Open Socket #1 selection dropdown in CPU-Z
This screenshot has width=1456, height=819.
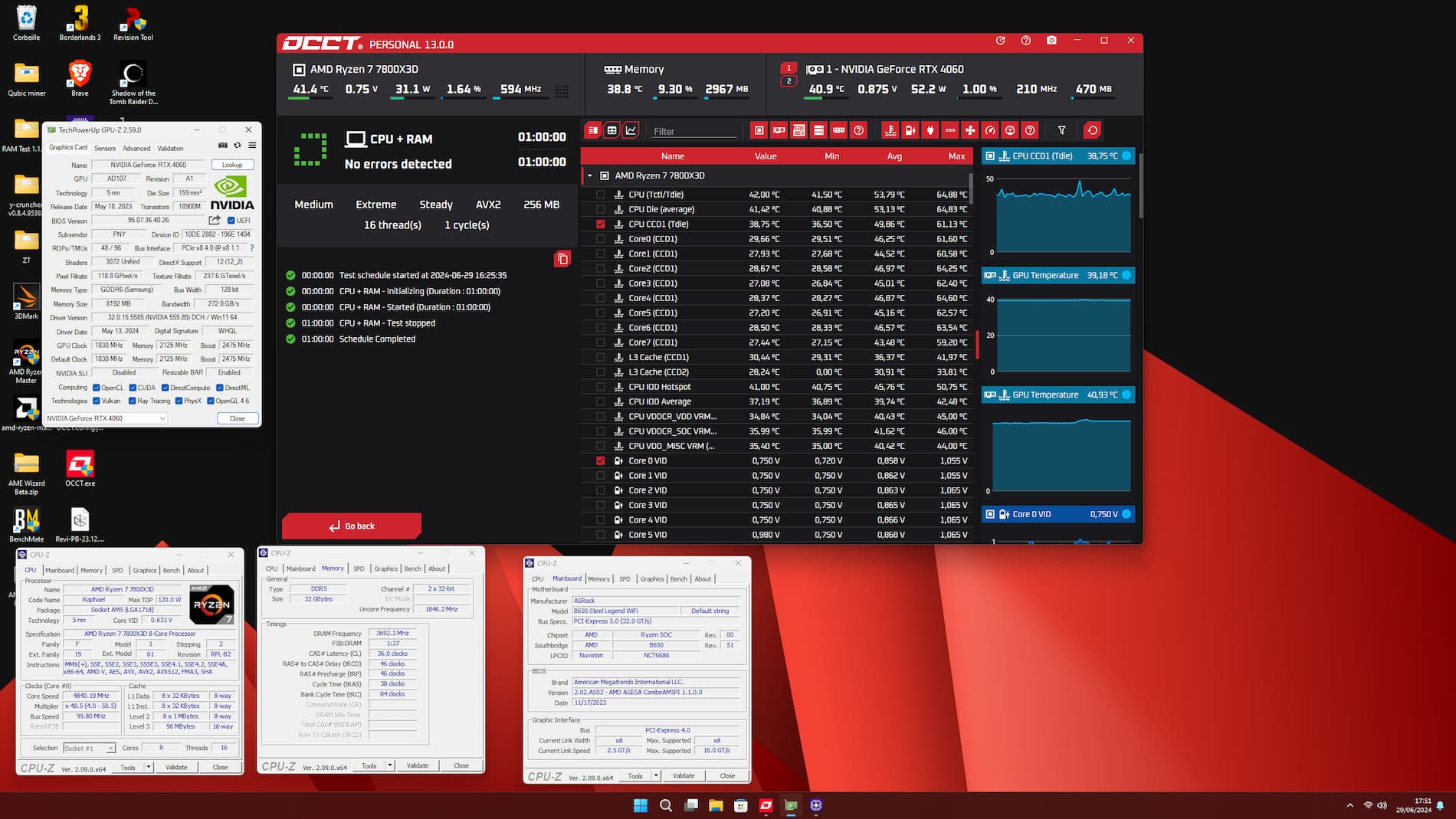[x=89, y=748]
